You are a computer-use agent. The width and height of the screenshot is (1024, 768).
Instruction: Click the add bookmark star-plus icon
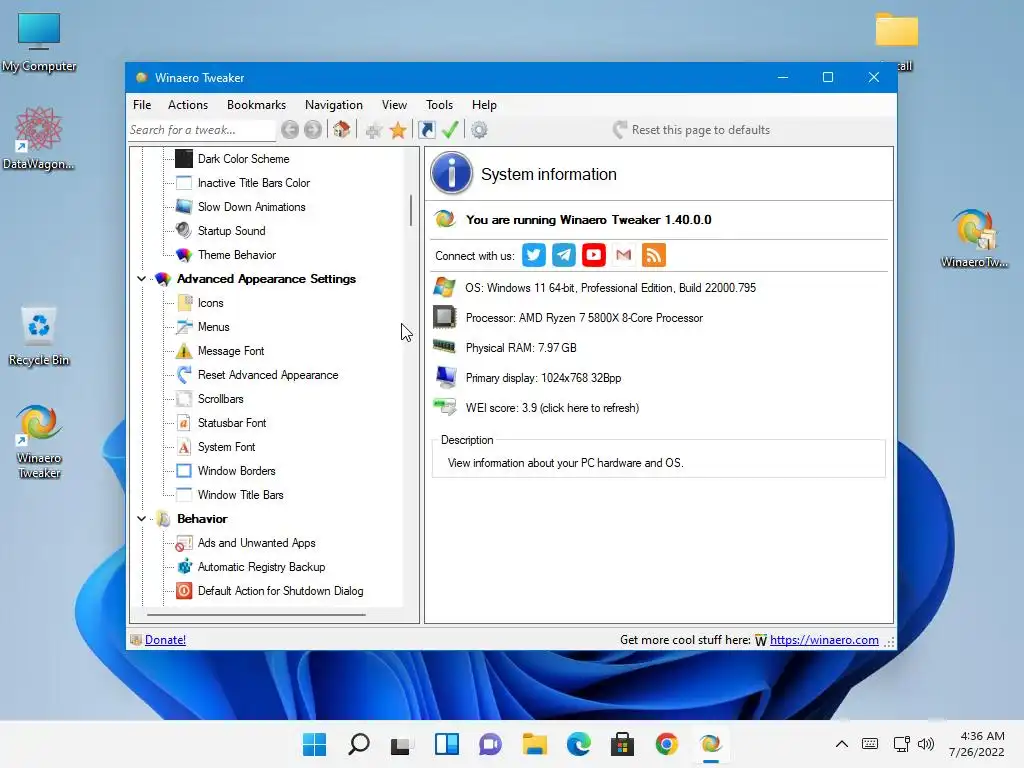[x=374, y=130]
